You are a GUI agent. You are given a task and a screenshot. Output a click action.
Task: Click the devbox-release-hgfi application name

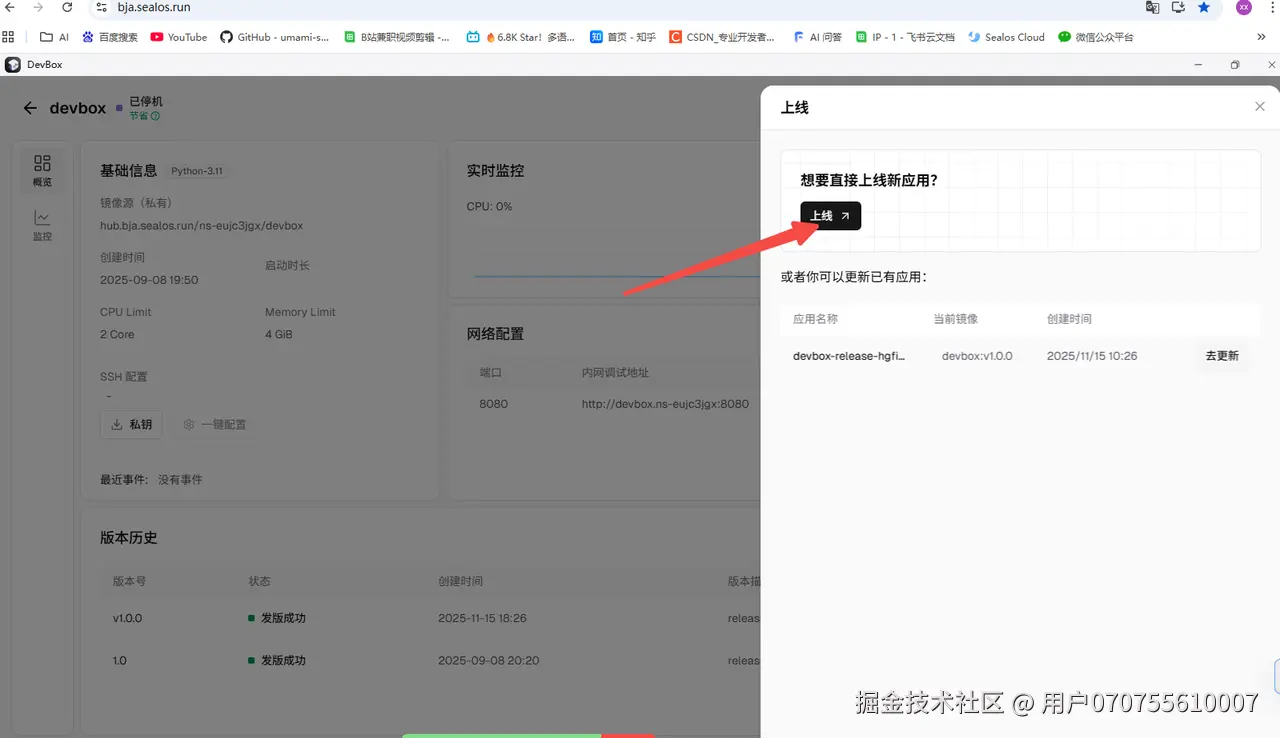849,356
